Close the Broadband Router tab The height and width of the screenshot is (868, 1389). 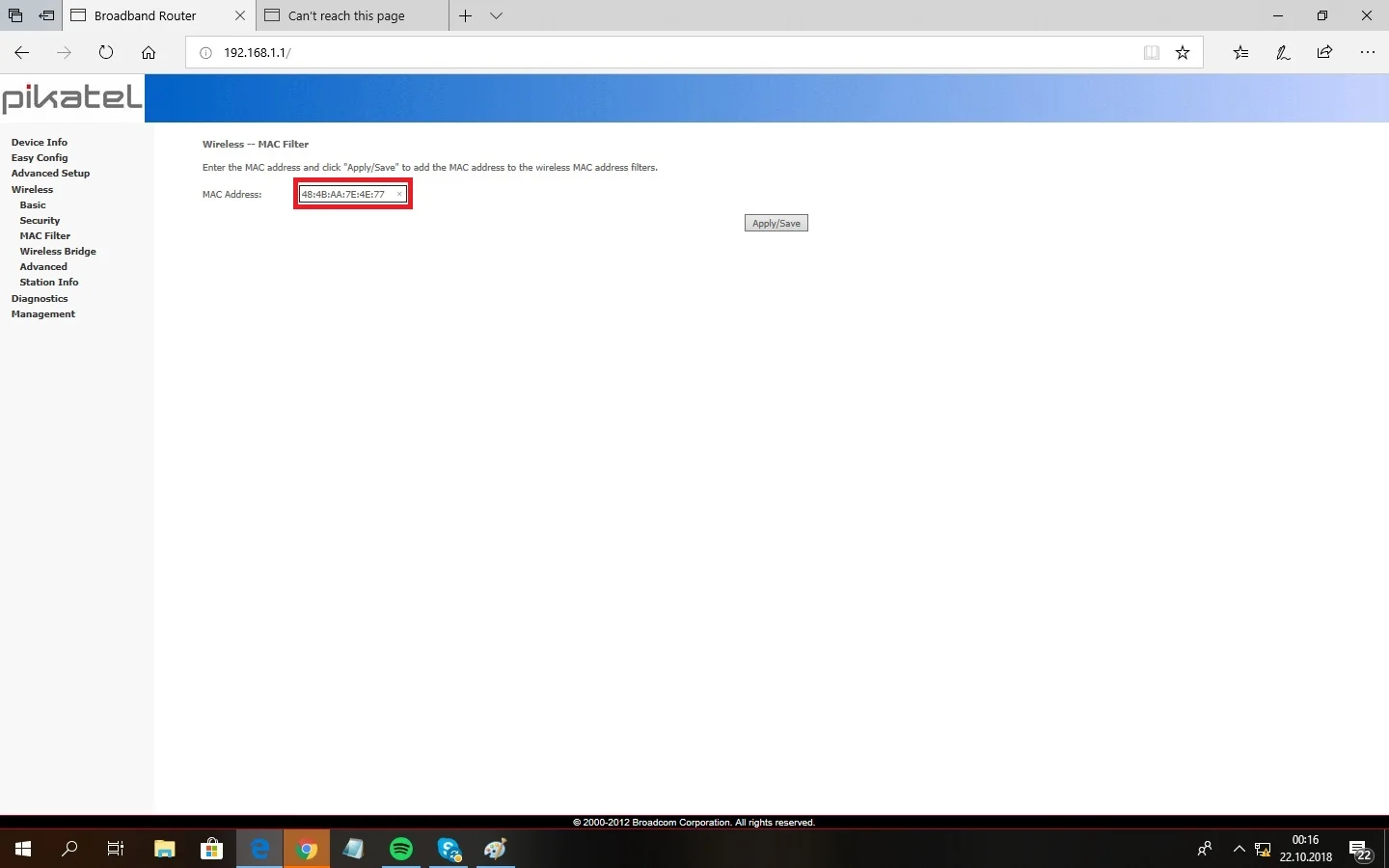[x=240, y=15]
